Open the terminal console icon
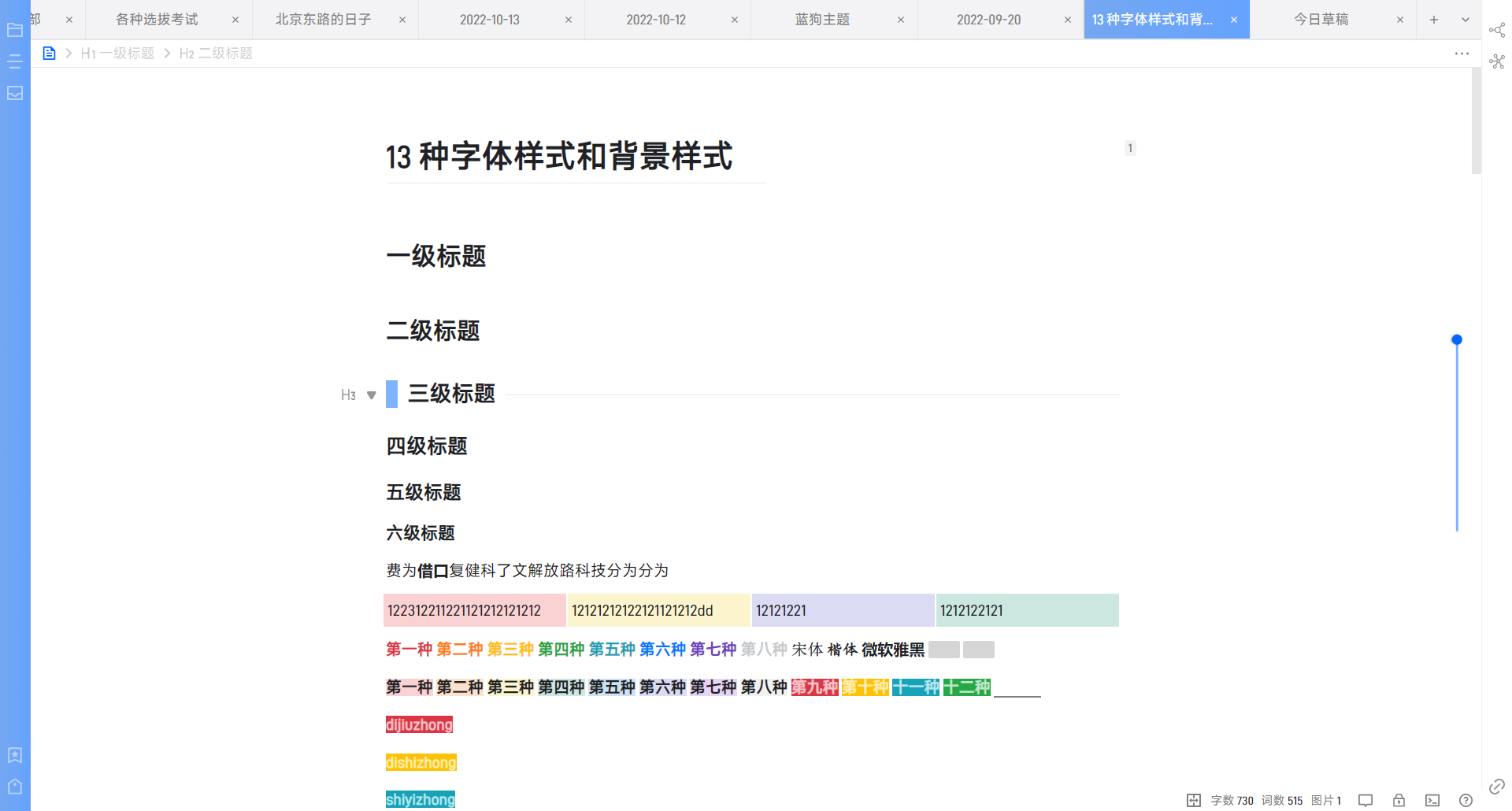This screenshot has height=811, width=1512. pos(1432,800)
